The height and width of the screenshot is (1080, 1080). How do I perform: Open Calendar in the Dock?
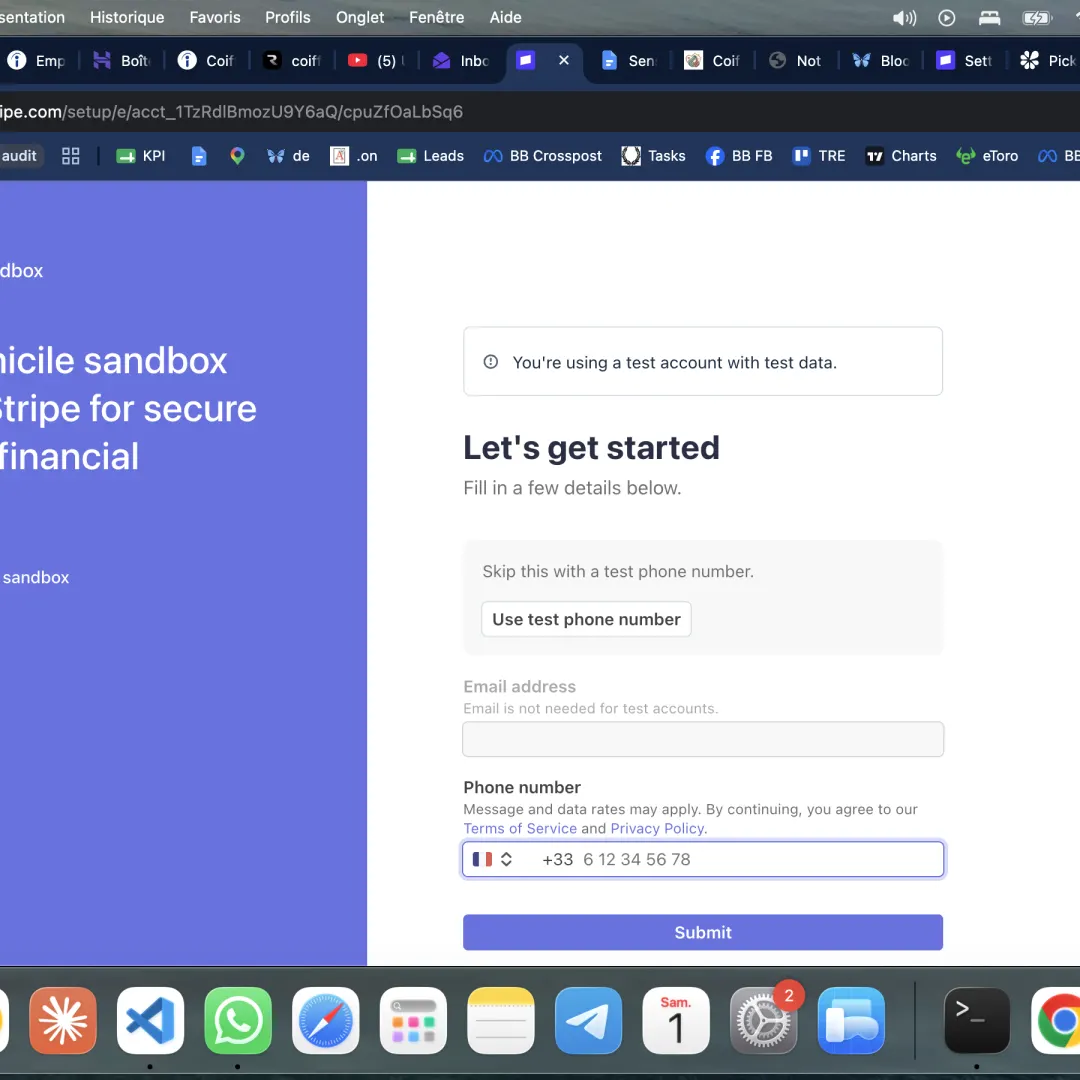coord(676,1020)
